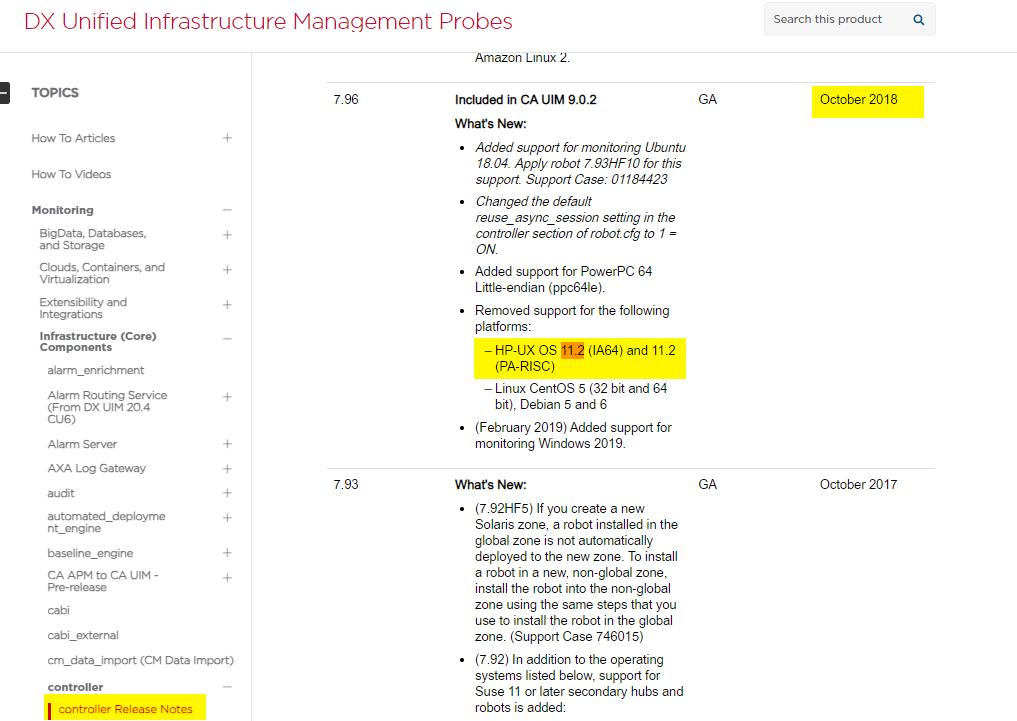
Task: Collapse the controller section
Action: [227, 687]
